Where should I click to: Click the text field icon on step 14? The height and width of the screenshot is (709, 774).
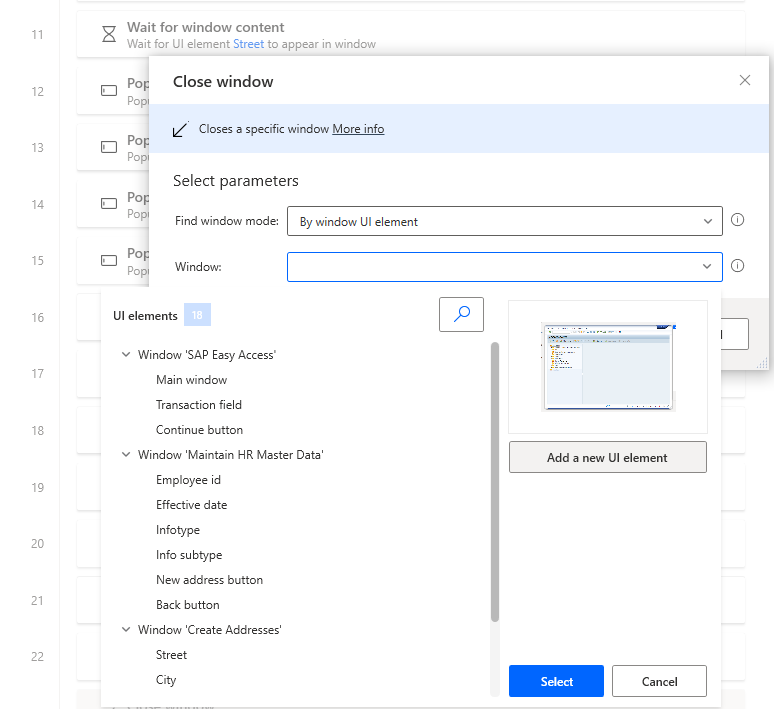(109, 204)
